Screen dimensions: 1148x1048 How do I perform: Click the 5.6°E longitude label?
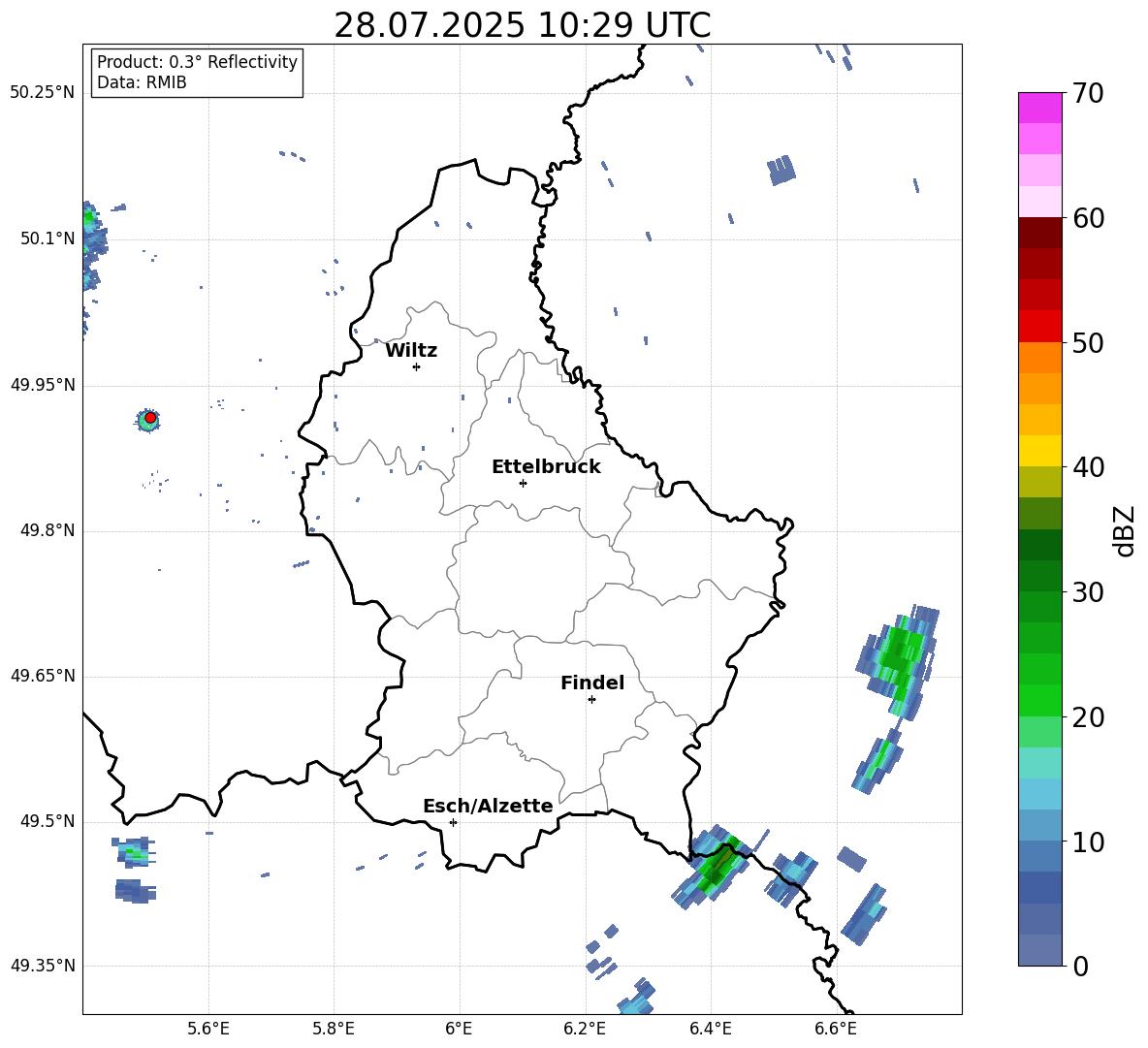pyautogui.click(x=208, y=1029)
